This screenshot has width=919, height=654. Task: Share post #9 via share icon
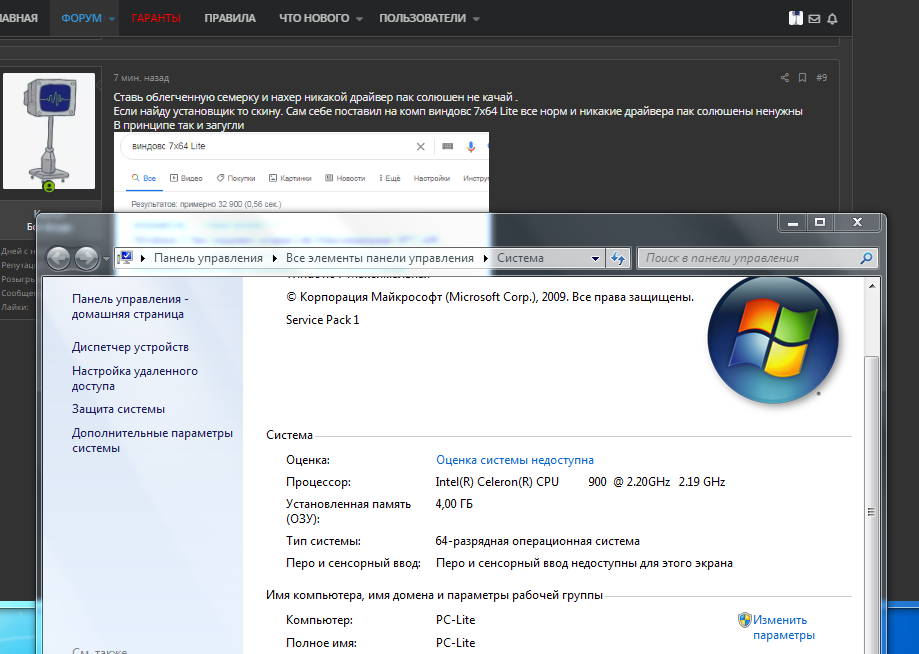click(x=785, y=77)
